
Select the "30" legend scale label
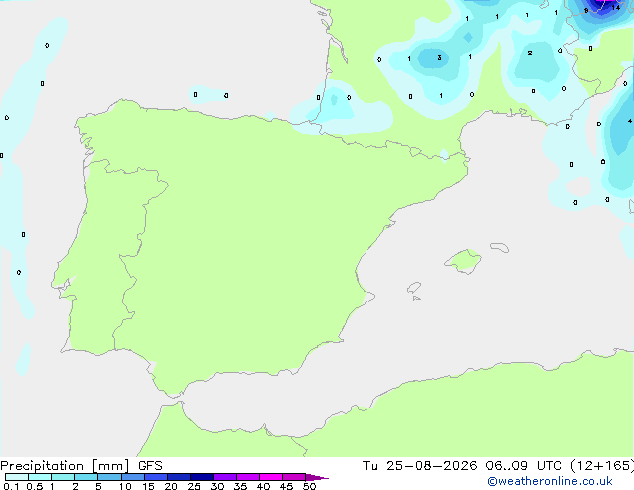217,486
